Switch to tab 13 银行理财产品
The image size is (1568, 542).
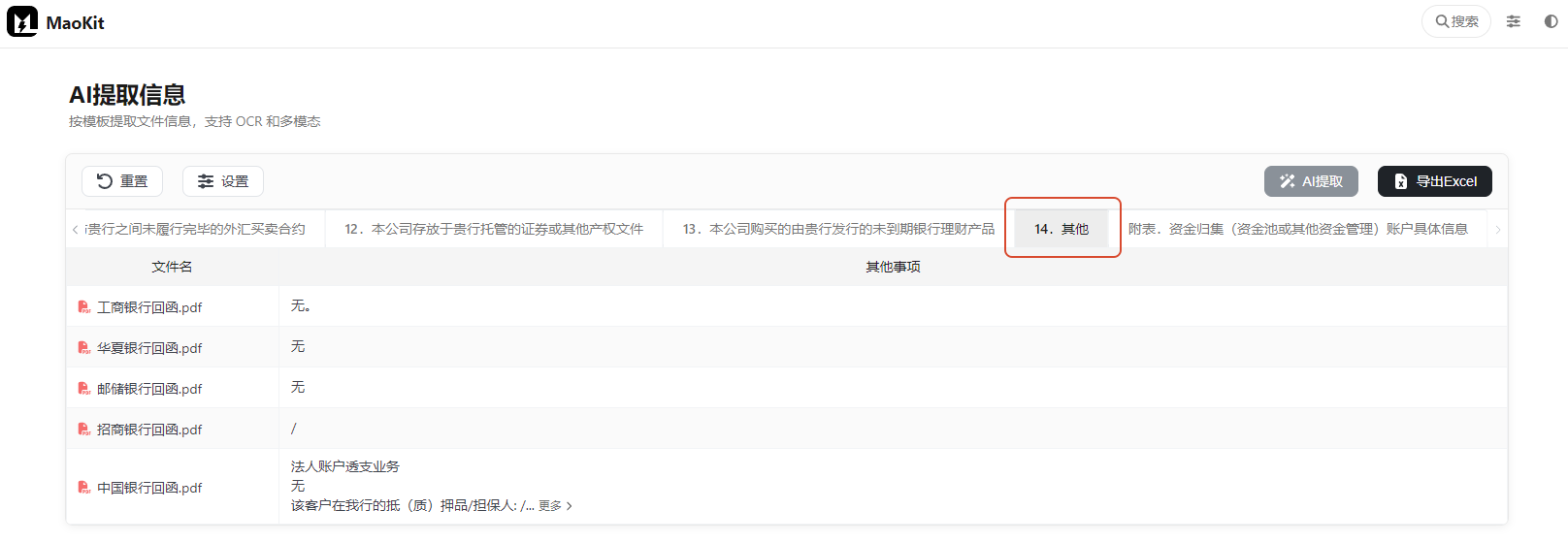838,229
